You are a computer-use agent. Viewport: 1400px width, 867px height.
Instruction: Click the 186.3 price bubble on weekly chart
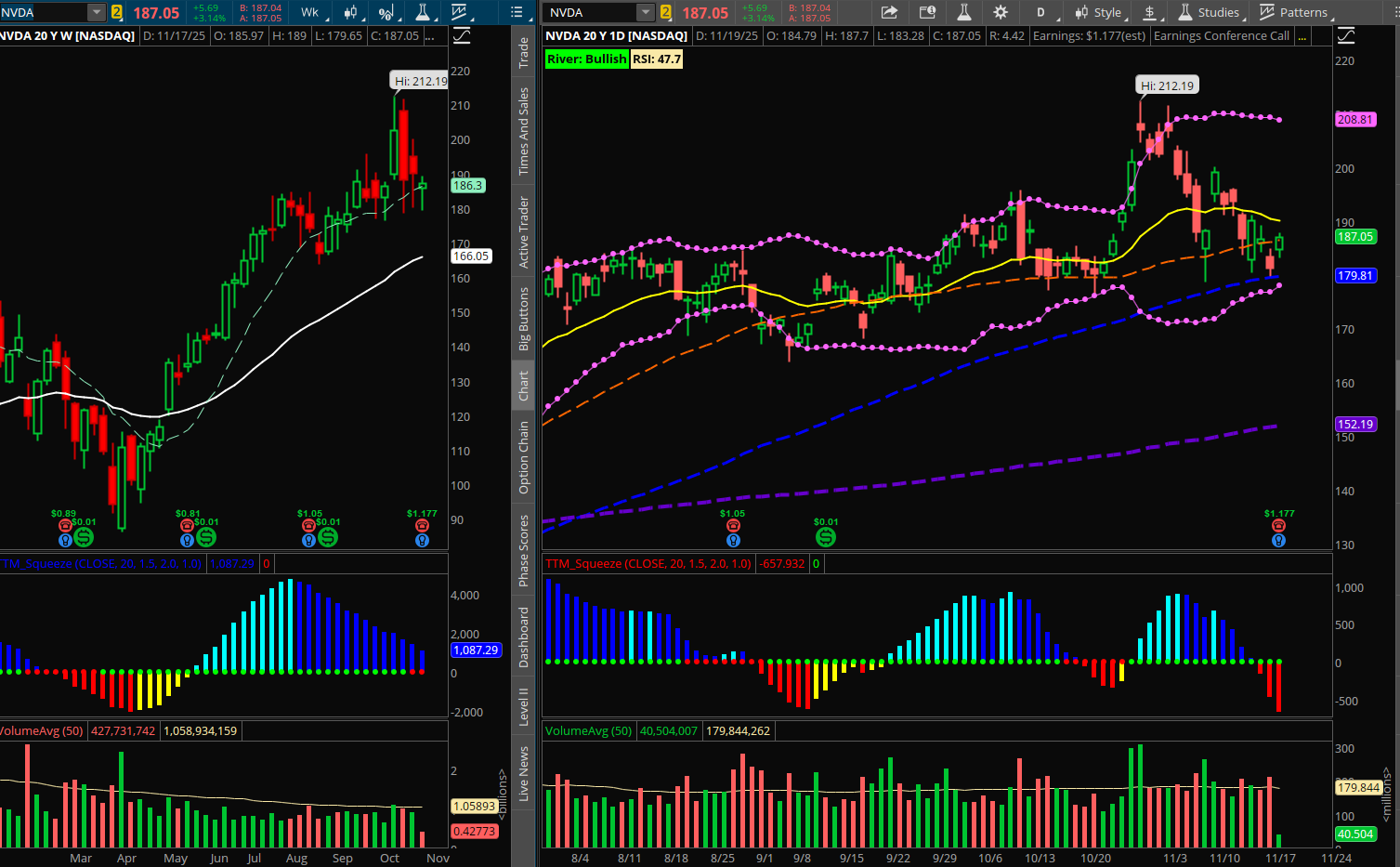point(468,186)
